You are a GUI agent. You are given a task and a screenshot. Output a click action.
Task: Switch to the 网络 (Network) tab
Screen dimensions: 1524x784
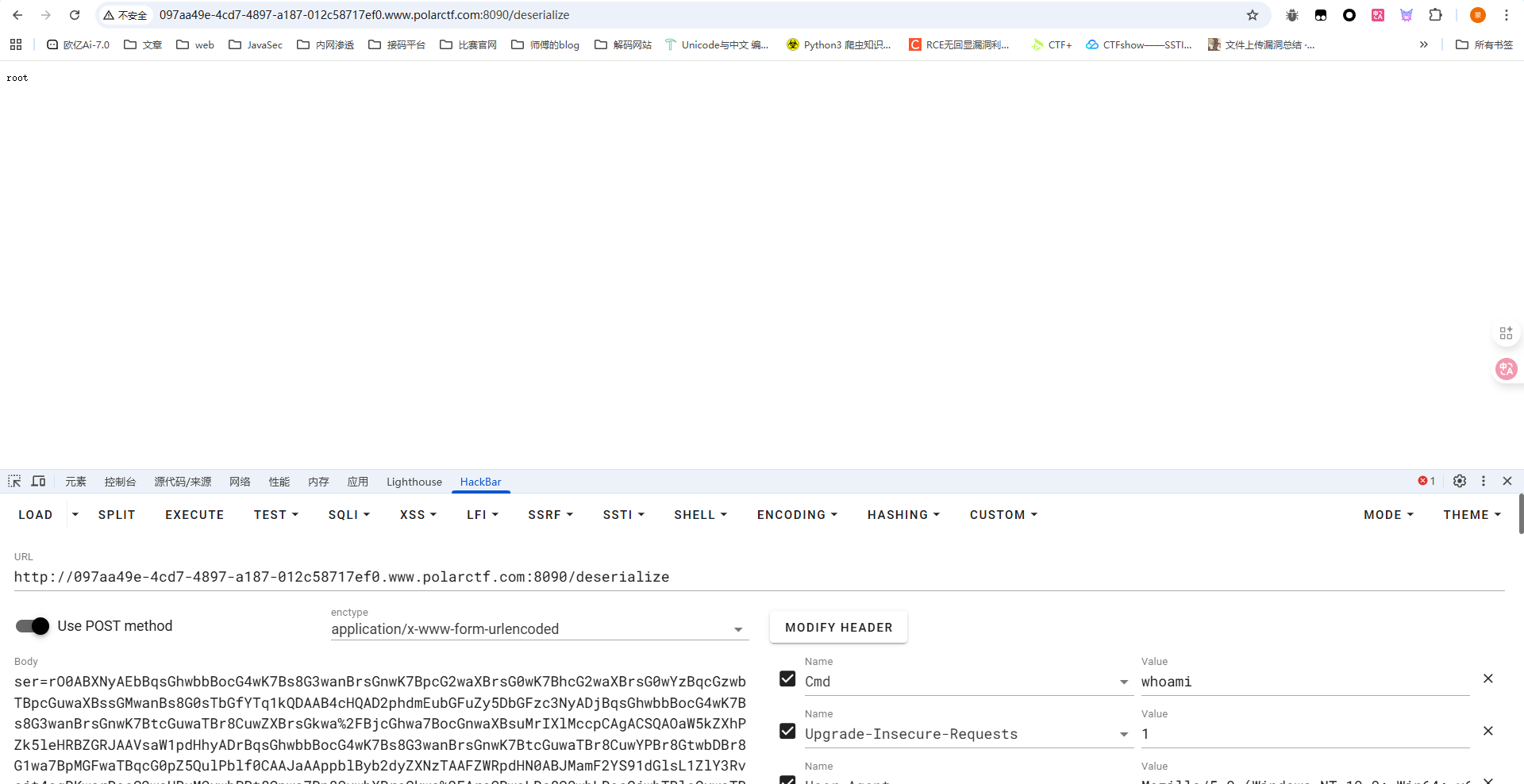(x=240, y=482)
